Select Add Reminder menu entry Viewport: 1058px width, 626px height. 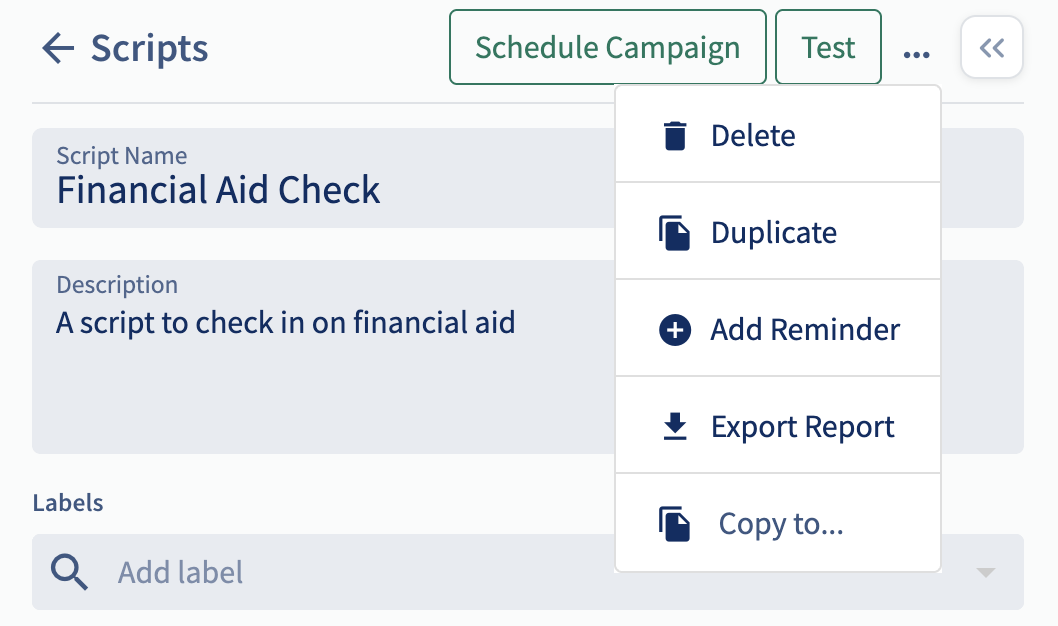pyautogui.click(x=778, y=329)
